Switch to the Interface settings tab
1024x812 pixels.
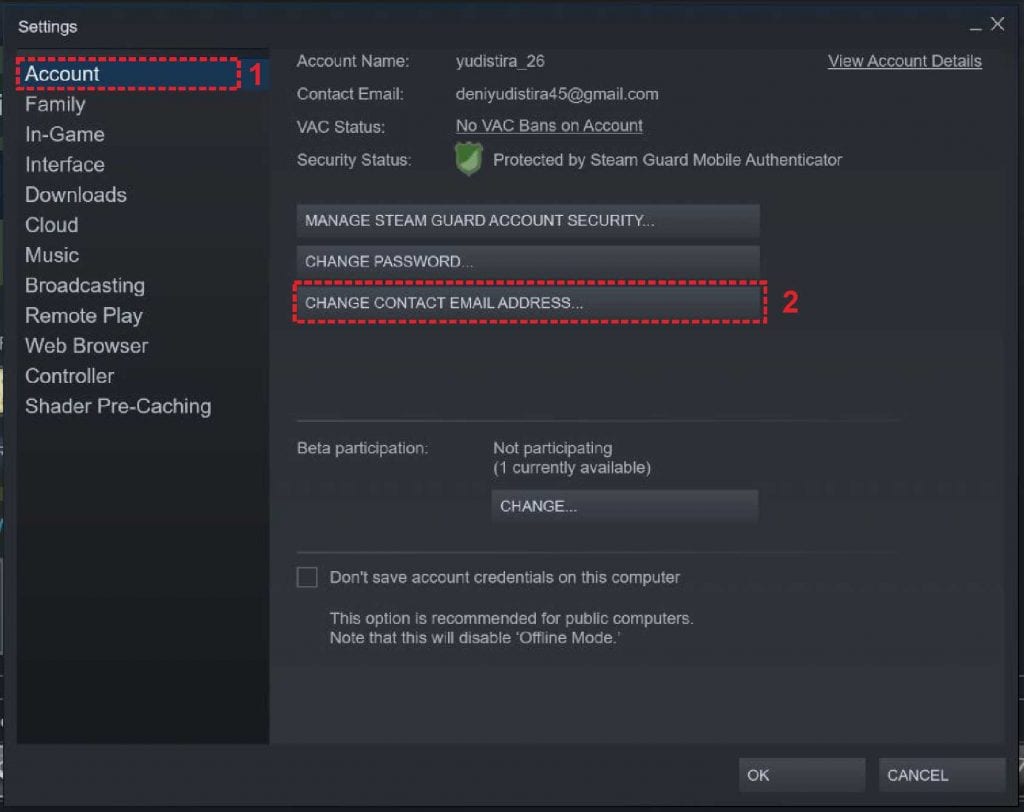pyautogui.click(x=64, y=164)
